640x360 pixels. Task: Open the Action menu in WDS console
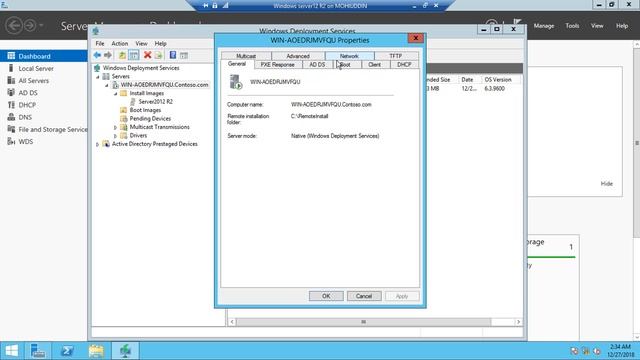click(x=120, y=43)
